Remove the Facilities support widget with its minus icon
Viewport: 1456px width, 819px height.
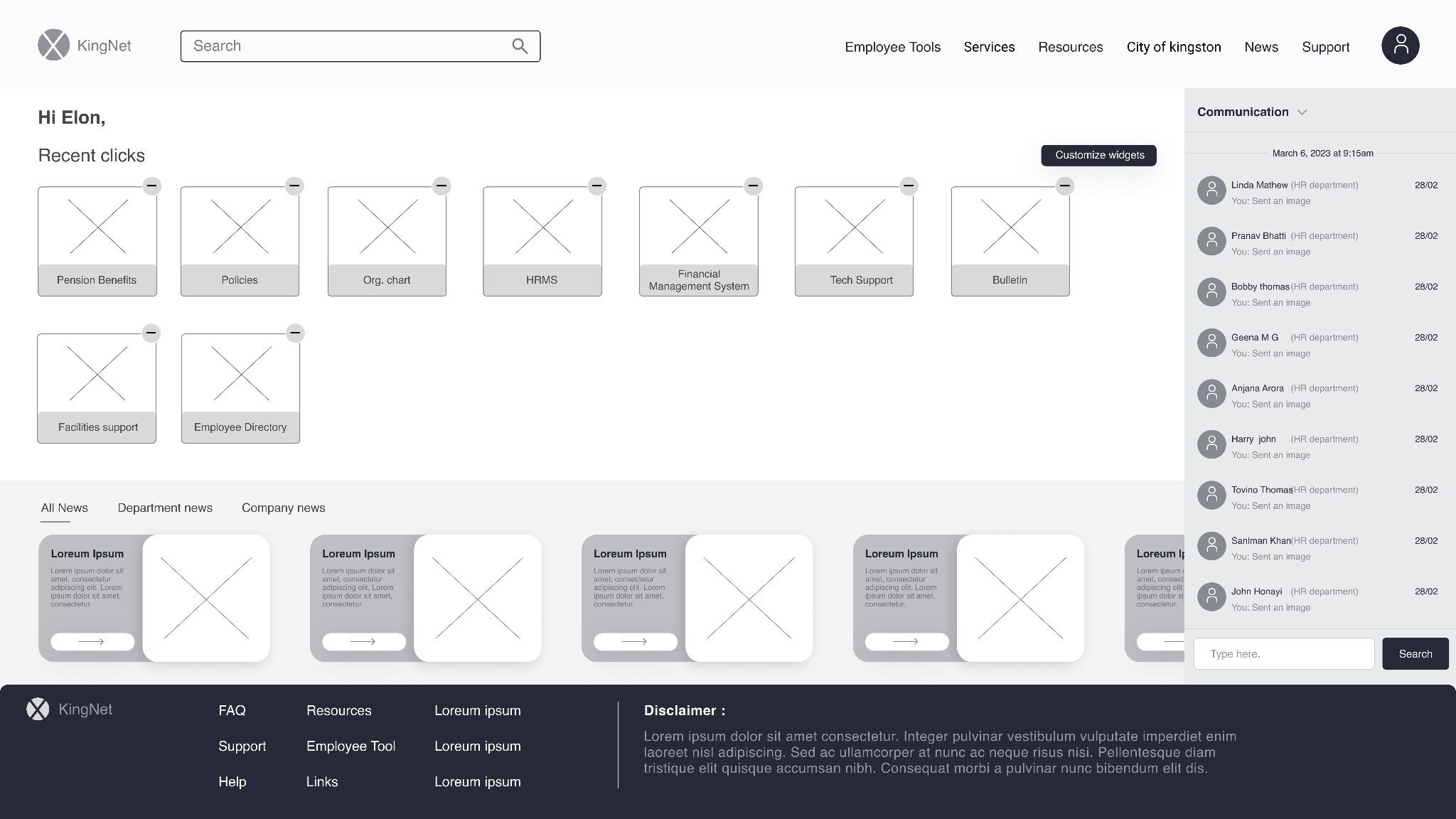click(151, 333)
